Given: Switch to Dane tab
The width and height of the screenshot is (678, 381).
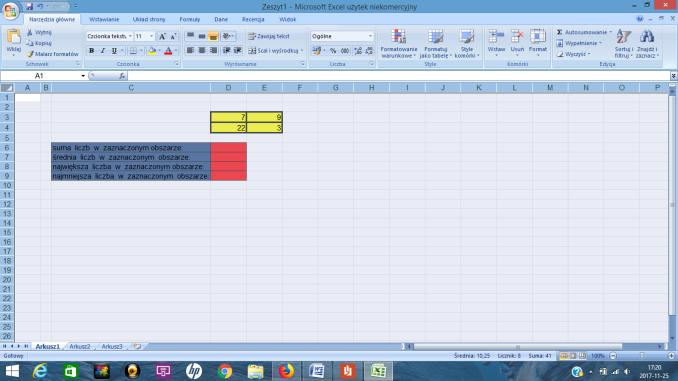Looking at the screenshot, I should coord(221,19).
